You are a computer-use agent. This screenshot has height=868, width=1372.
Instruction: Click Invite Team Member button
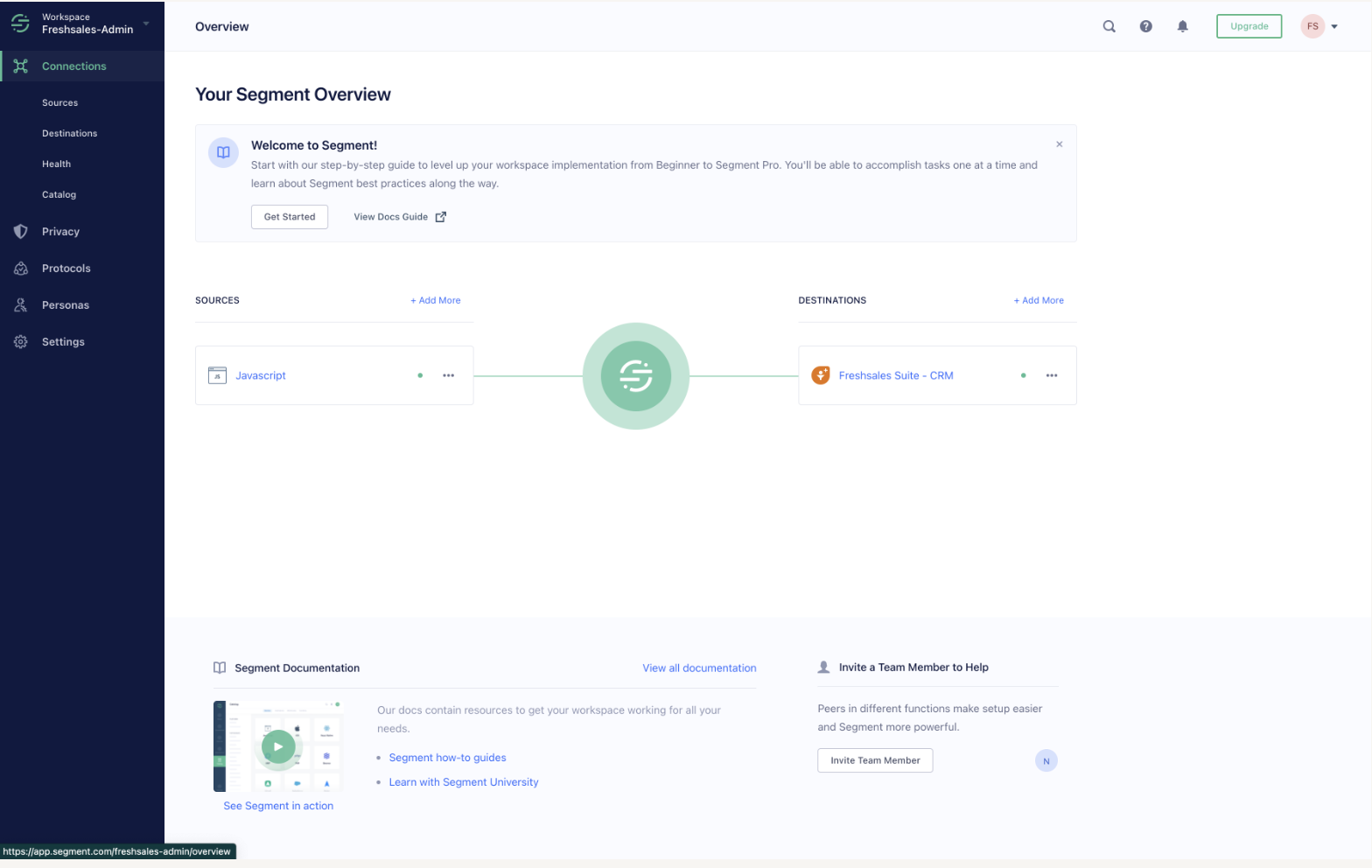tap(875, 760)
